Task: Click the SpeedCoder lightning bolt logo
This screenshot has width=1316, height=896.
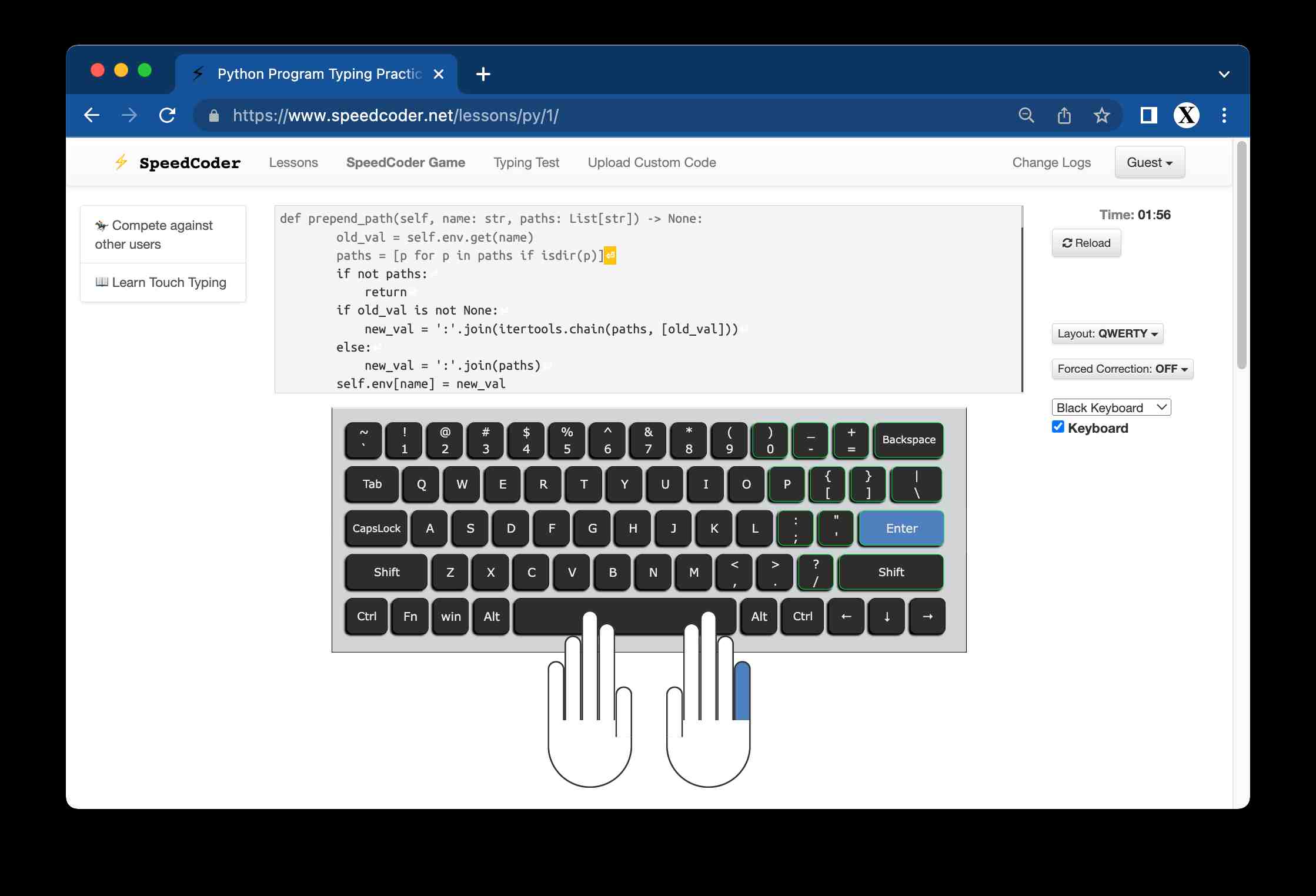Action: (x=121, y=162)
